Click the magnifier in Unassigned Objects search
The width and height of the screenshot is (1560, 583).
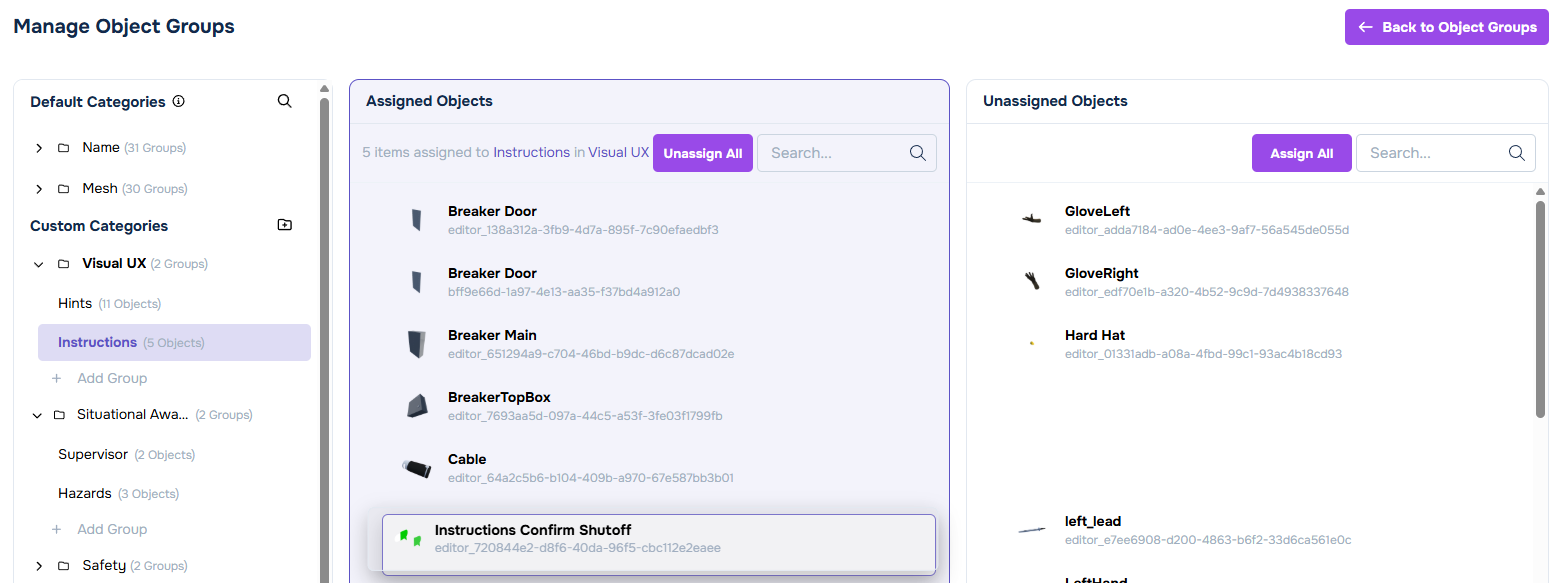(x=1517, y=153)
